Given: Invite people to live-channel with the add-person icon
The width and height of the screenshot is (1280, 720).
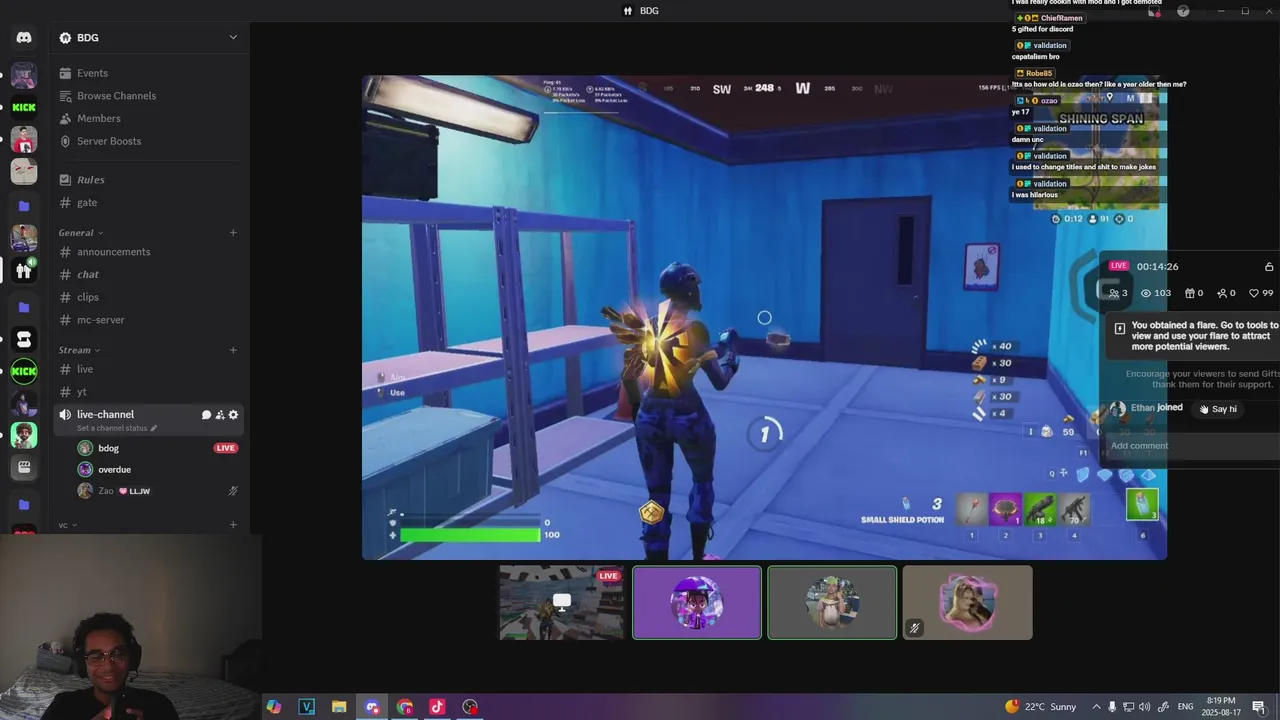Looking at the screenshot, I should 220,415.
